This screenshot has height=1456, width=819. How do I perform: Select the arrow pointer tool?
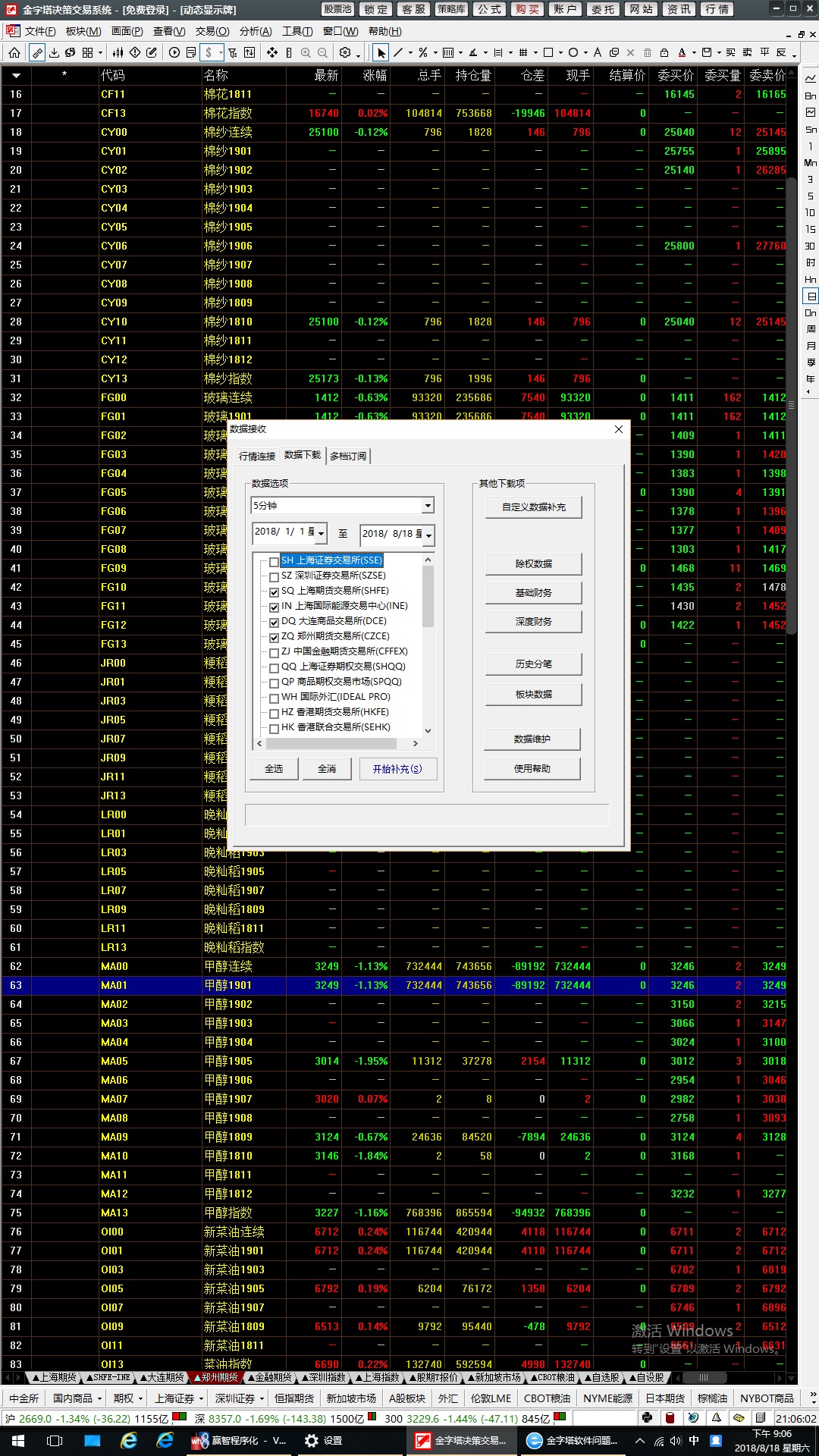click(x=381, y=52)
